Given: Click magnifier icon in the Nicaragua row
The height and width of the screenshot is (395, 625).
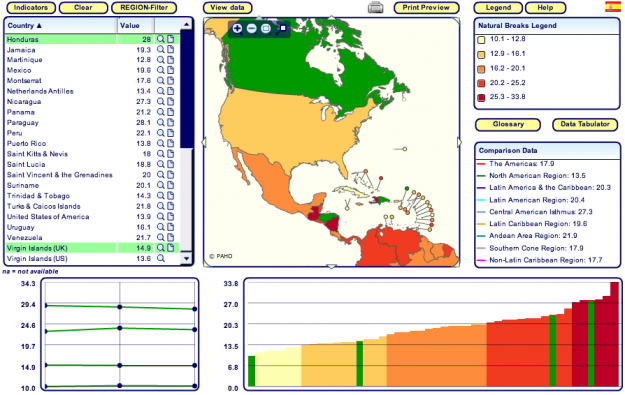Looking at the screenshot, I should [x=161, y=102].
